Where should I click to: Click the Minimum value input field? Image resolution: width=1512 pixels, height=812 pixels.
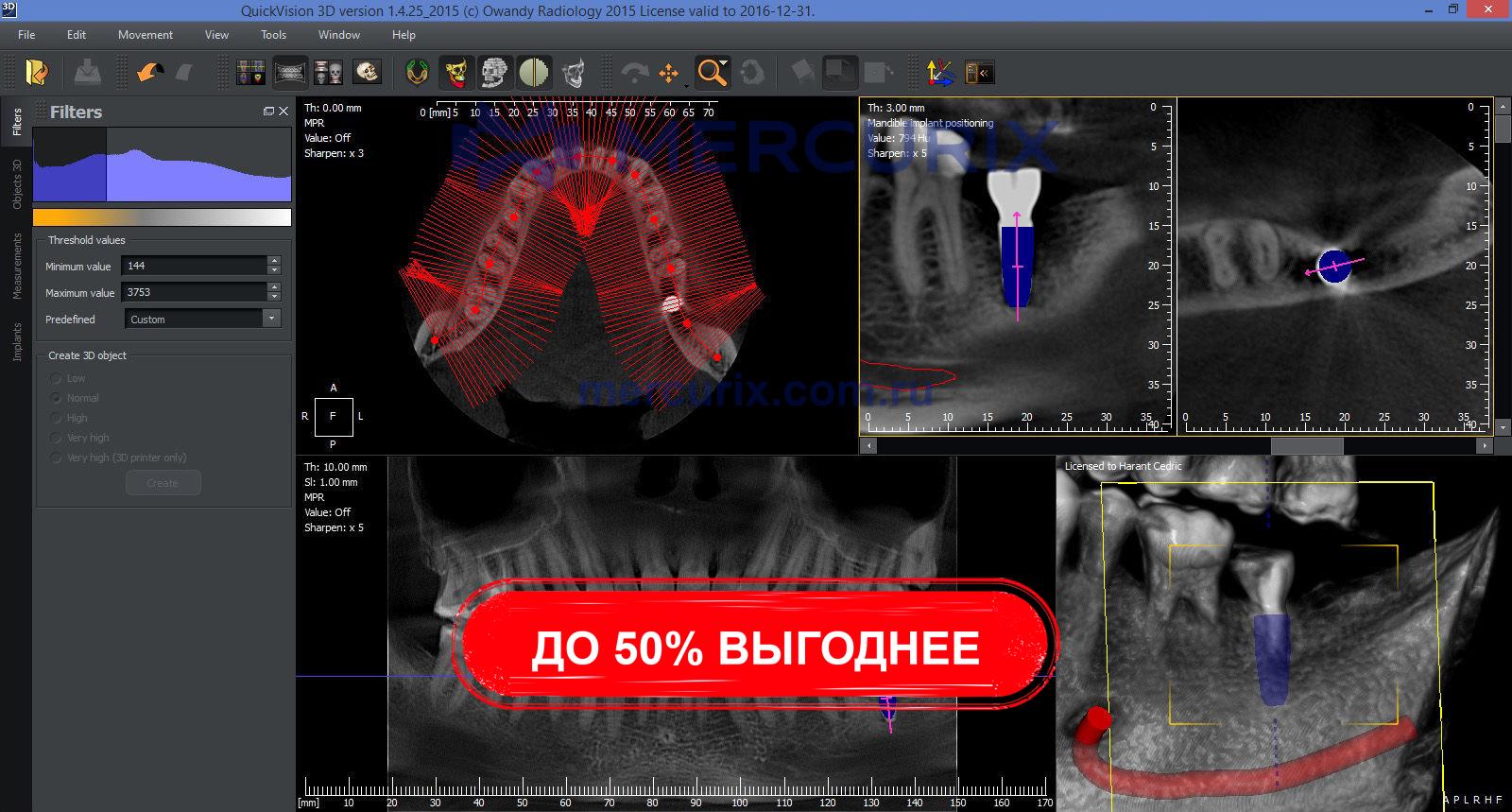(194, 266)
